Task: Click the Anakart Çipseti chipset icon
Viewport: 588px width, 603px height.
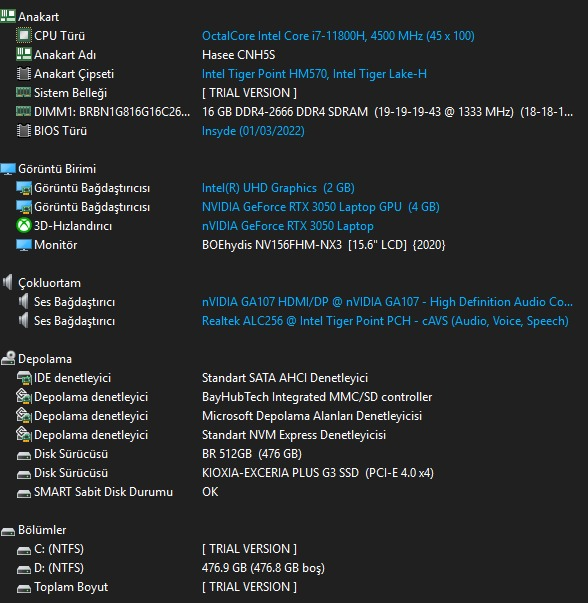Action: click(23, 73)
